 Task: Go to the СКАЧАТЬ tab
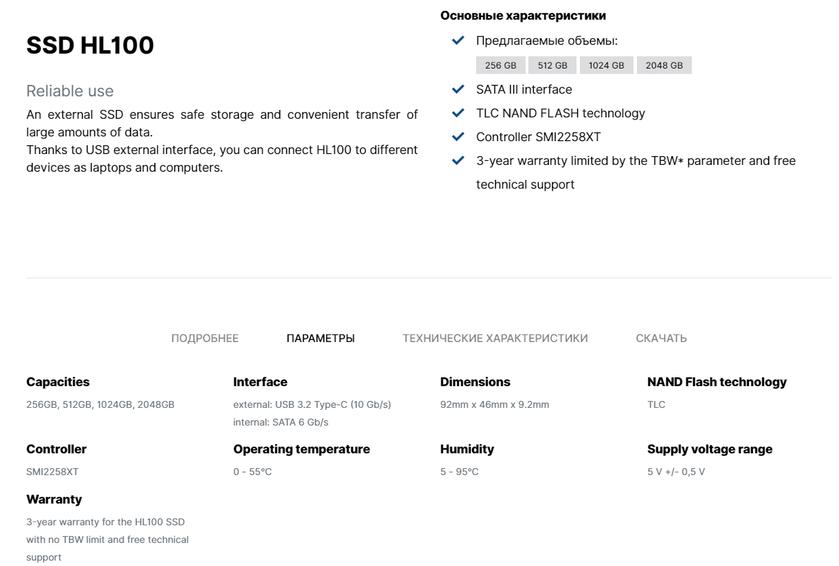click(x=661, y=338)
